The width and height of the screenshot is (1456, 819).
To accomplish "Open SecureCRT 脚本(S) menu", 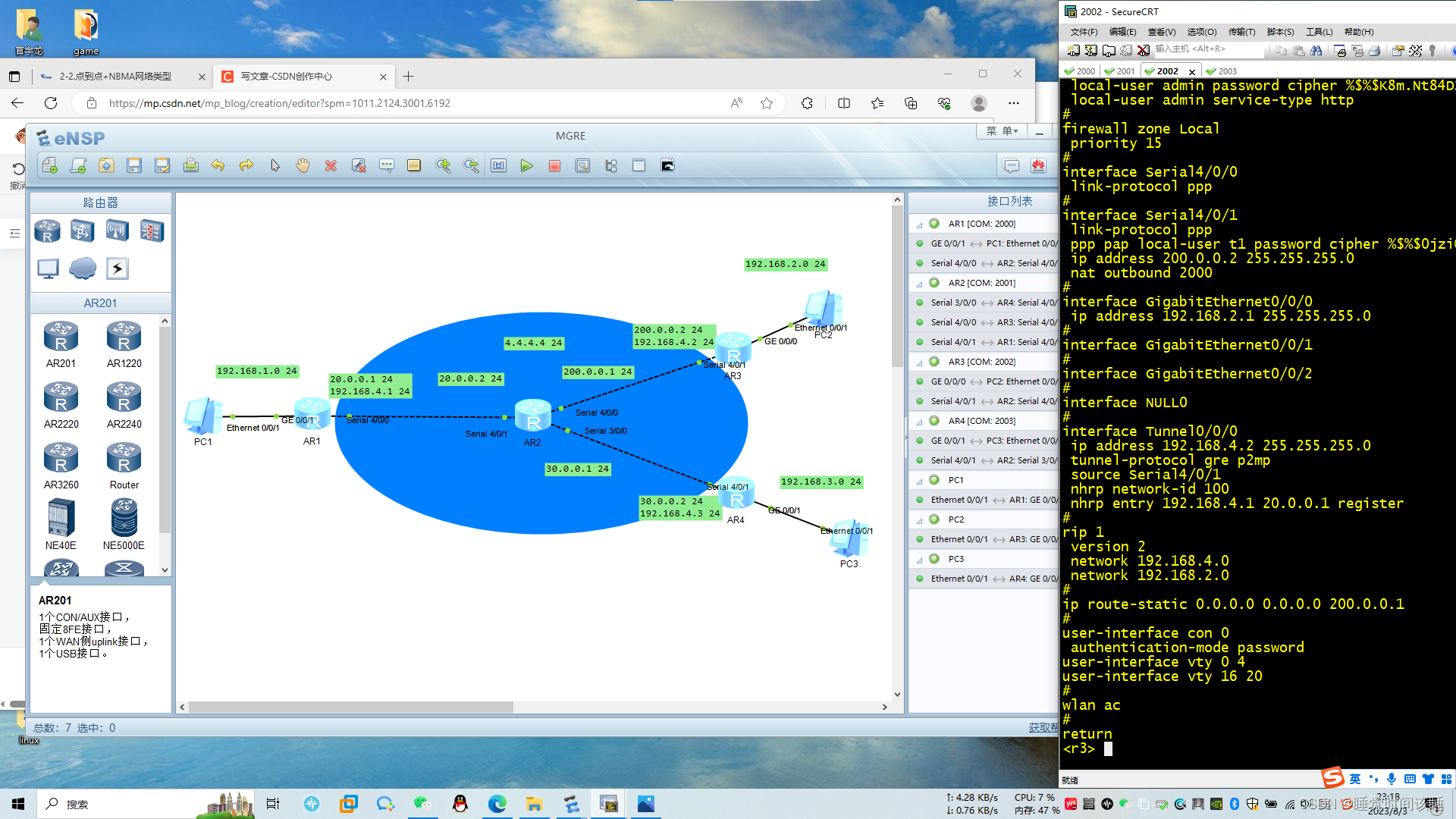I will pos(1280,32).
